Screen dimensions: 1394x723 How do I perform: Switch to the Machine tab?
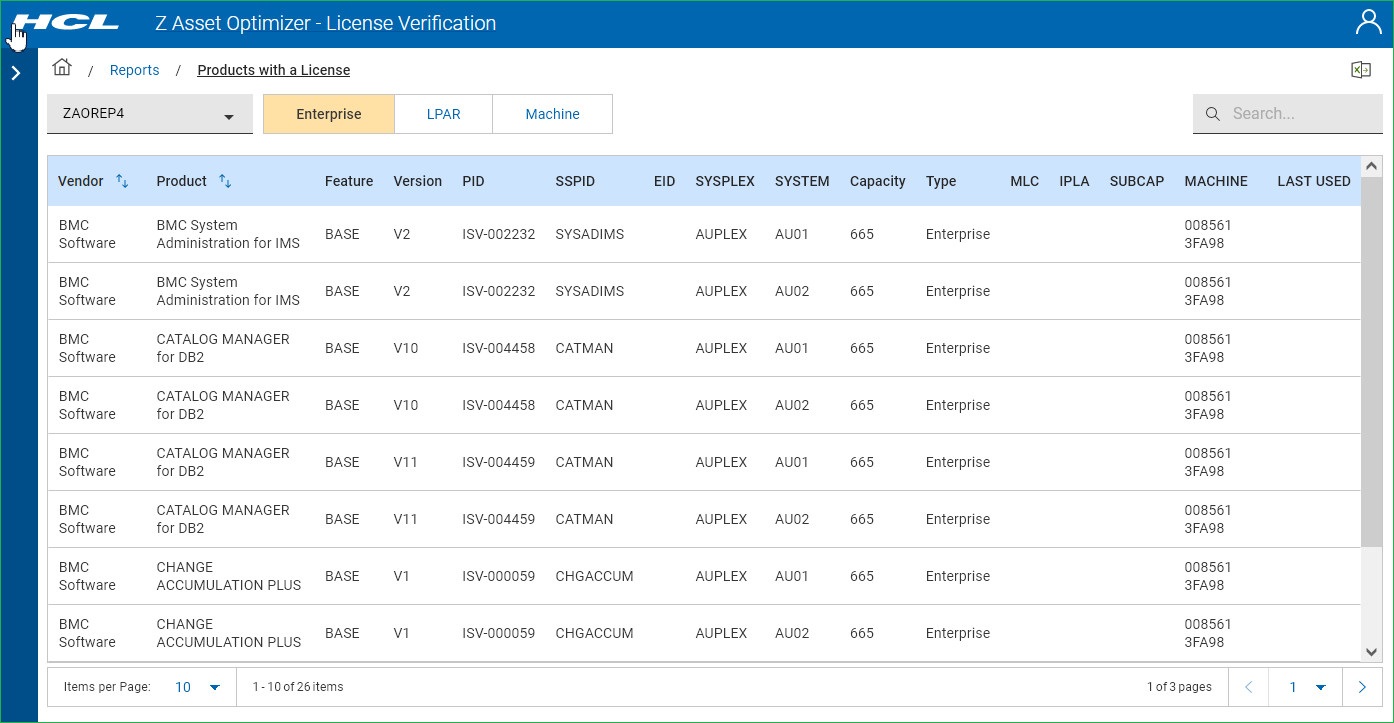tap(552, 114)
